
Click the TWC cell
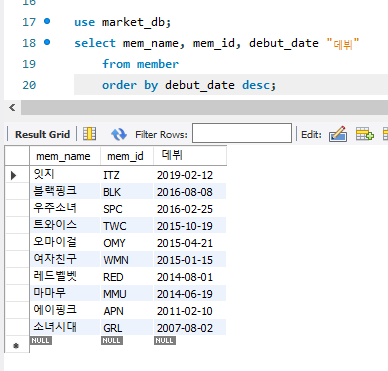tap(127, 226)
